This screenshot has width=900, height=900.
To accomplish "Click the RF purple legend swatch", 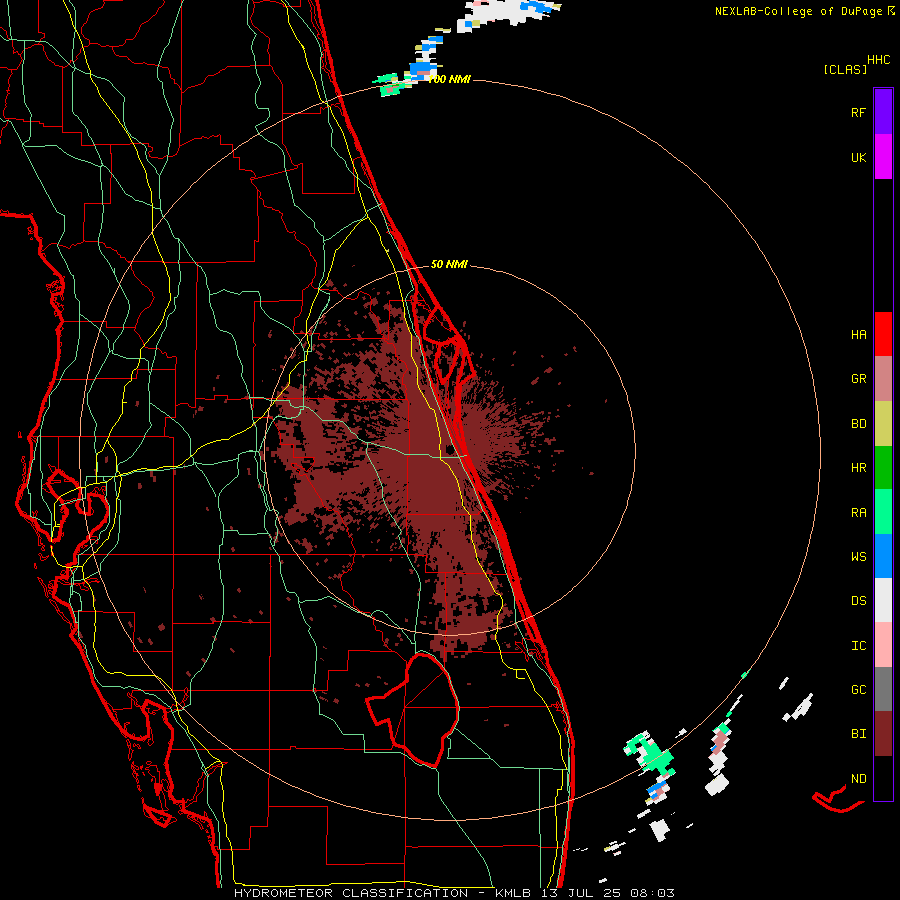I will click(883, 111).
